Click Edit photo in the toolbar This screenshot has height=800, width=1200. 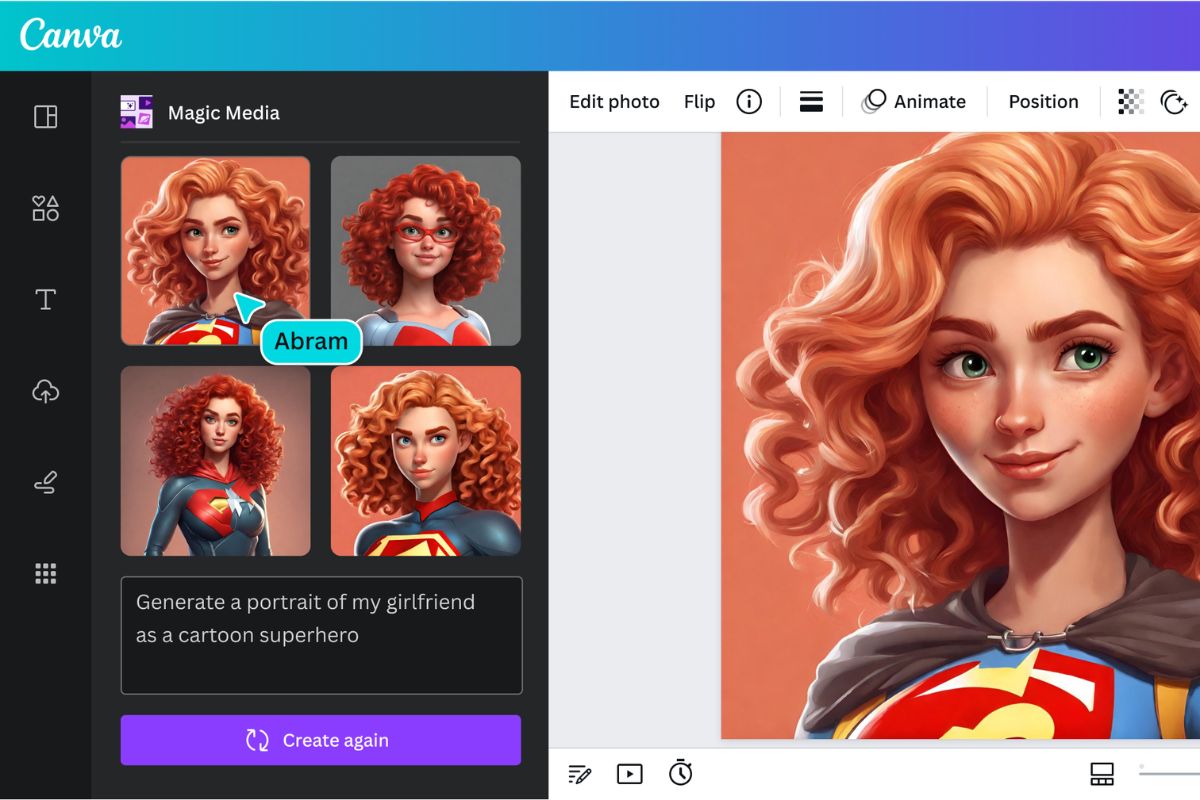click(x=614, y=102)
